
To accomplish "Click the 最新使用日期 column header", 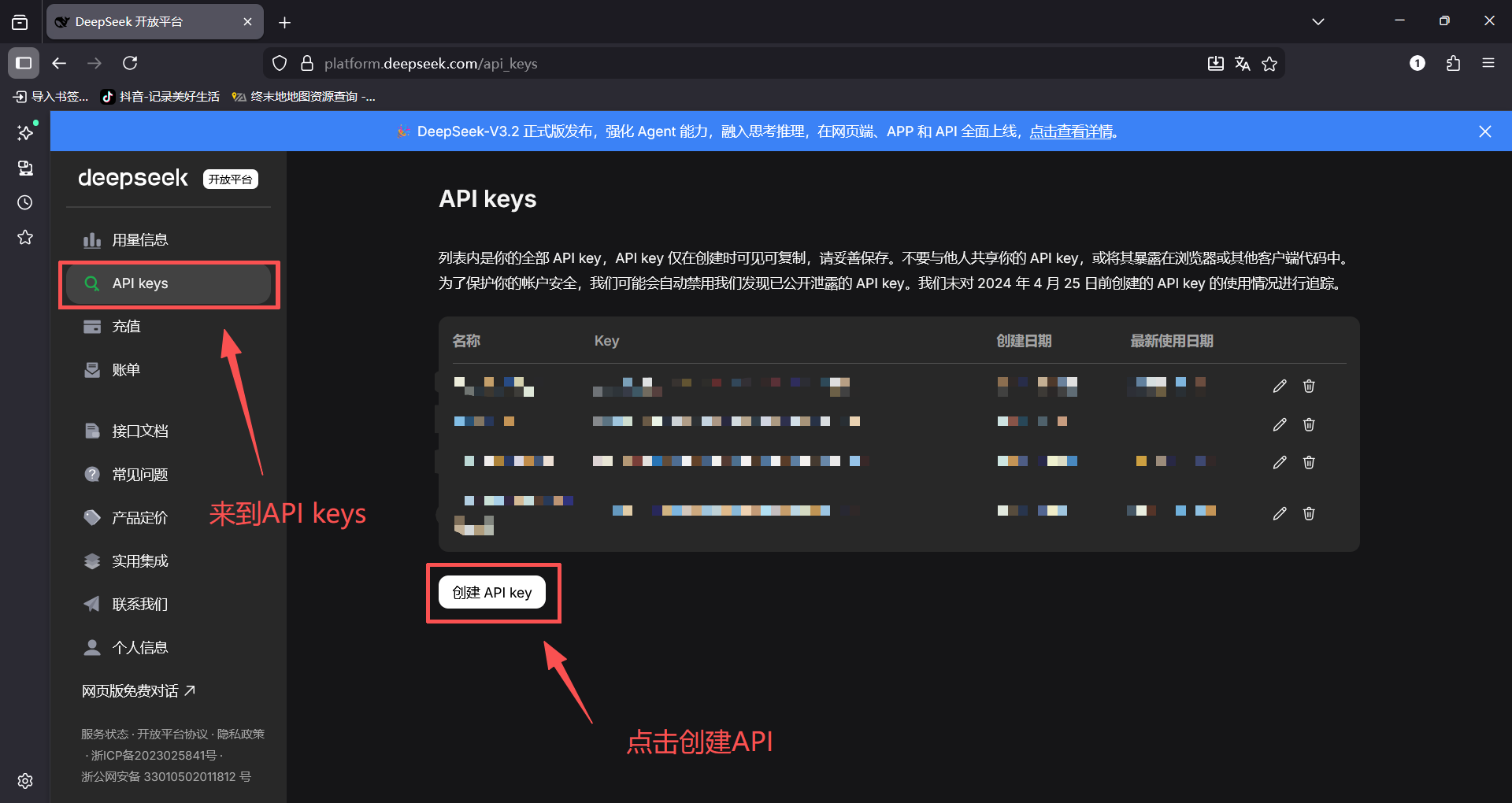I will (x=1171, y=341).
